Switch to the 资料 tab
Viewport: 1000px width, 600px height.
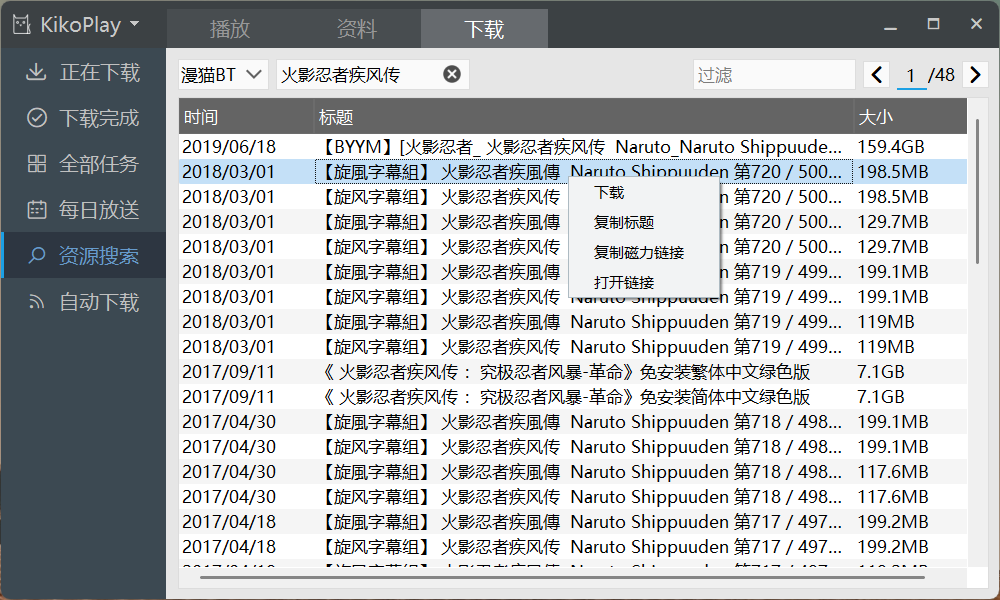[x=357, y=29]
